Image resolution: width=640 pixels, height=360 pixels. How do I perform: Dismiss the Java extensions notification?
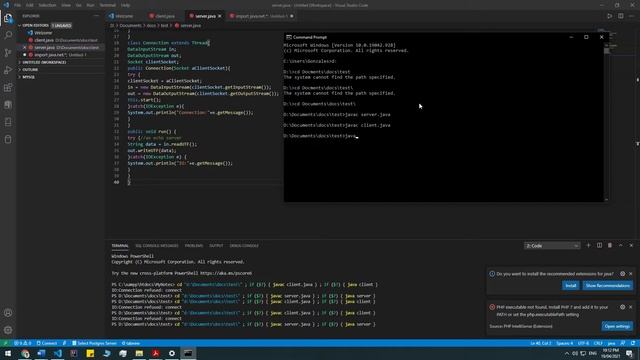pyautogui.click(x=631, y=273)
